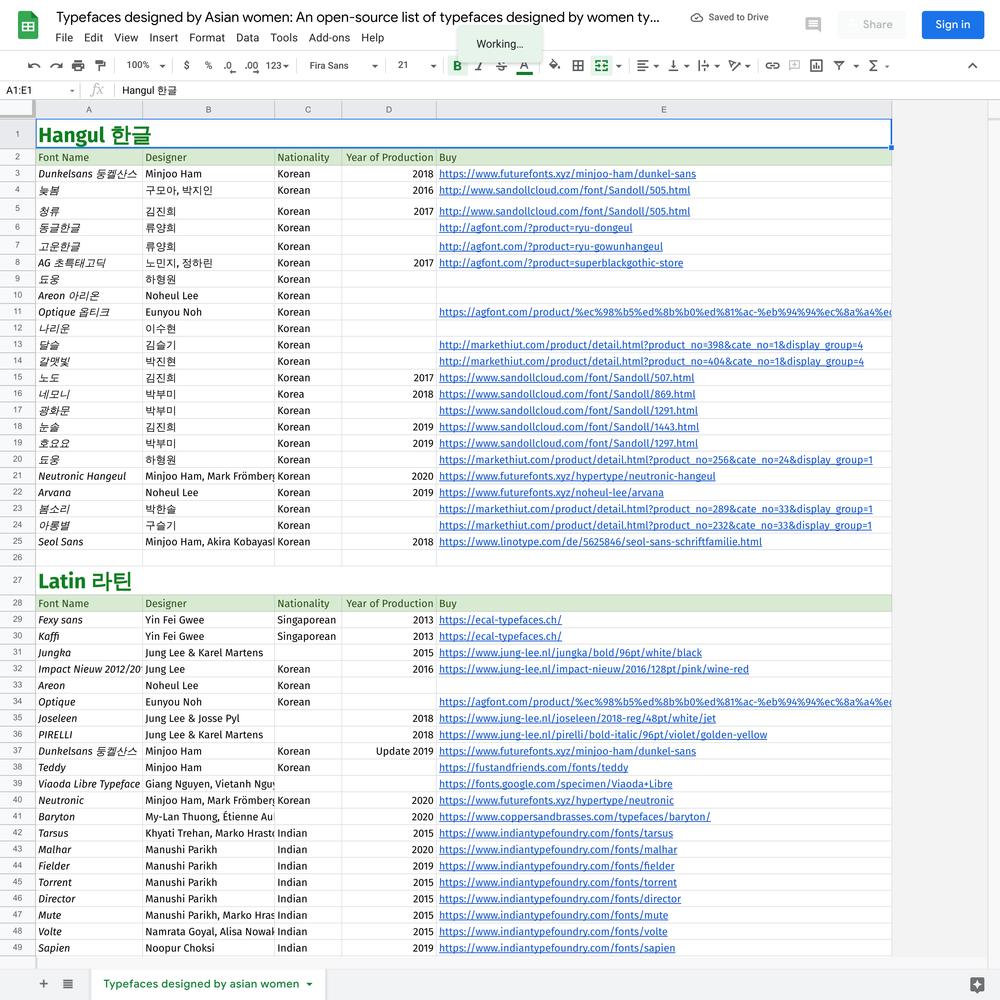Screen dimensions: 1000x1000
Task: Toggle merge cells button
Action: click(601, 66)
